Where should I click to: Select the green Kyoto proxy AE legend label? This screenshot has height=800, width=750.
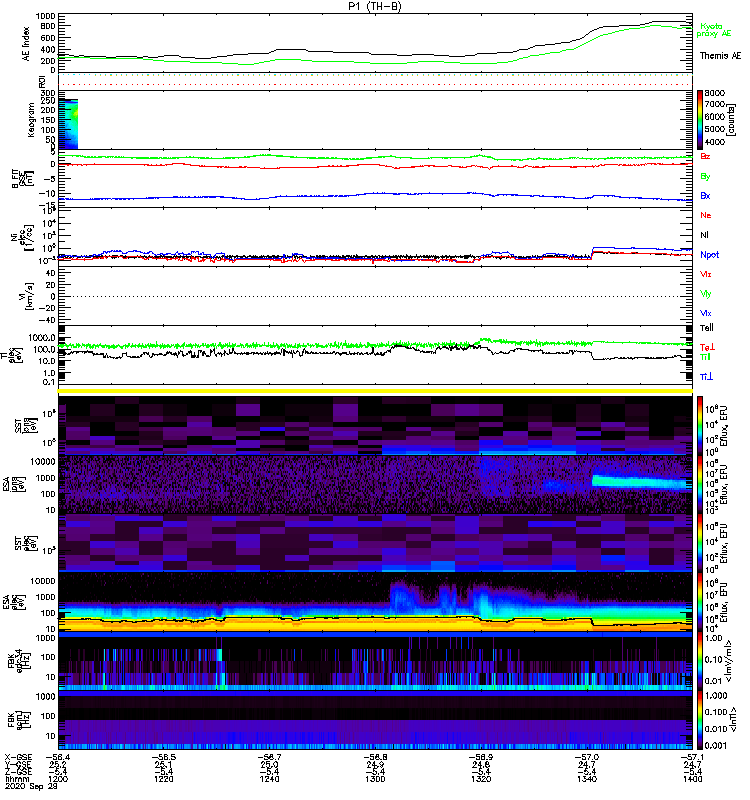pyautogui.click(x=714, y=30)
